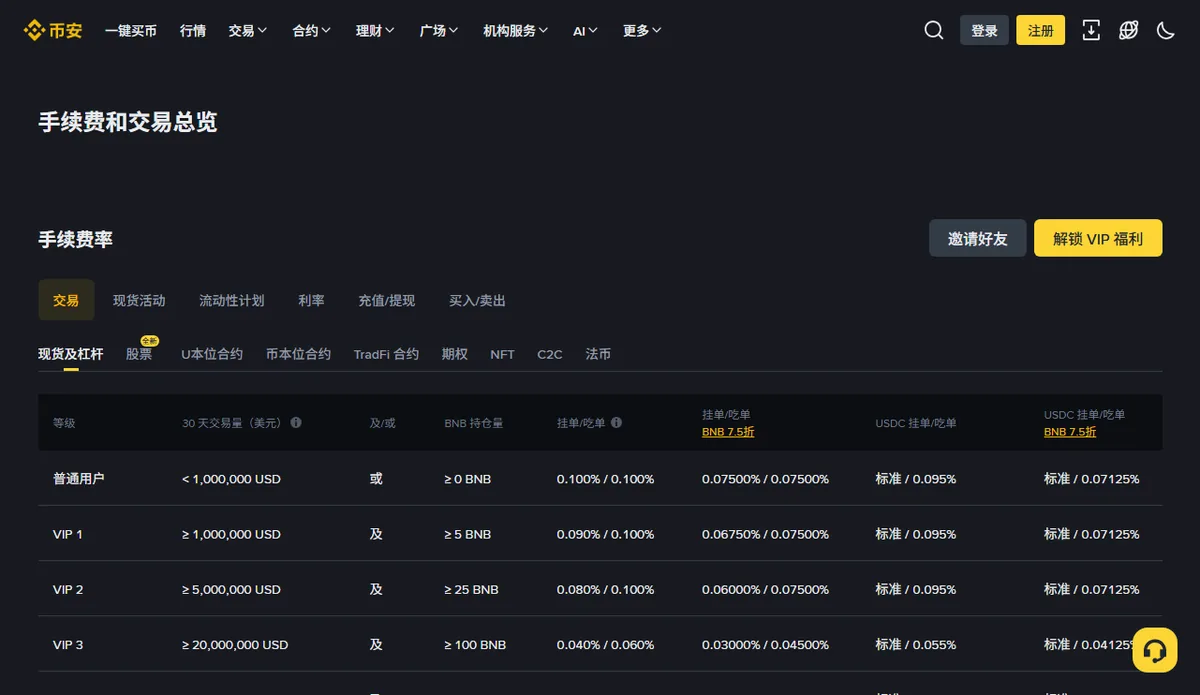
Task: Expand the 机构服务 navigation dropdown
Action: click(x=515, y=31)
